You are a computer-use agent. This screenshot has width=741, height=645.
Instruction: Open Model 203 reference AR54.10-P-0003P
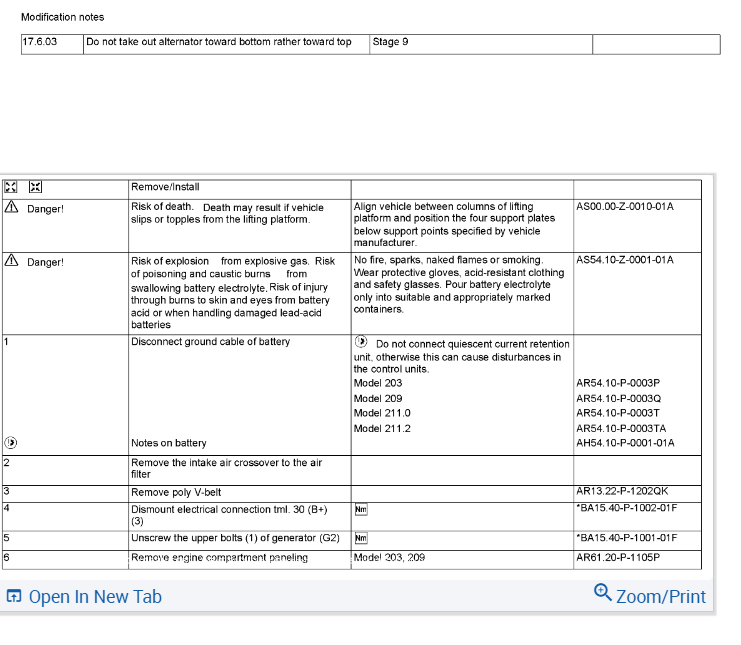[618, 383]
